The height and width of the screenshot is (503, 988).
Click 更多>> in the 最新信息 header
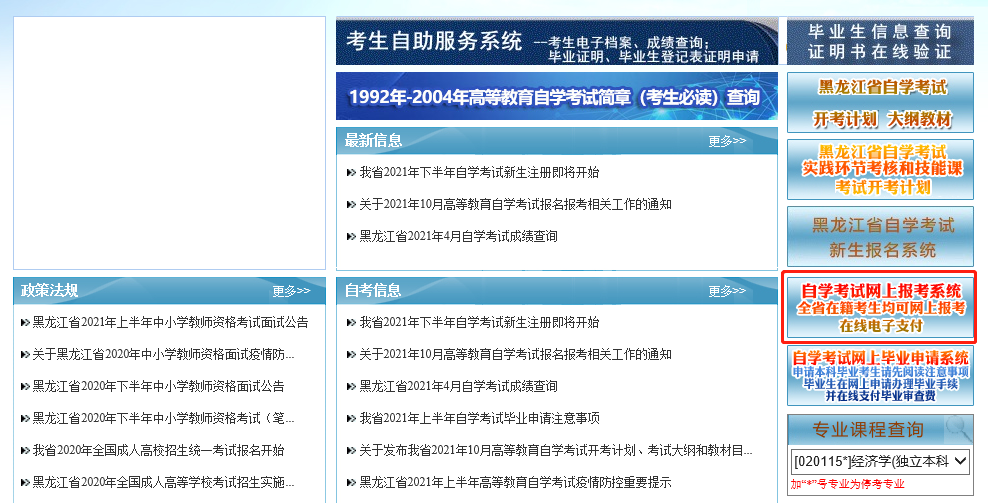tap(727, 141)
